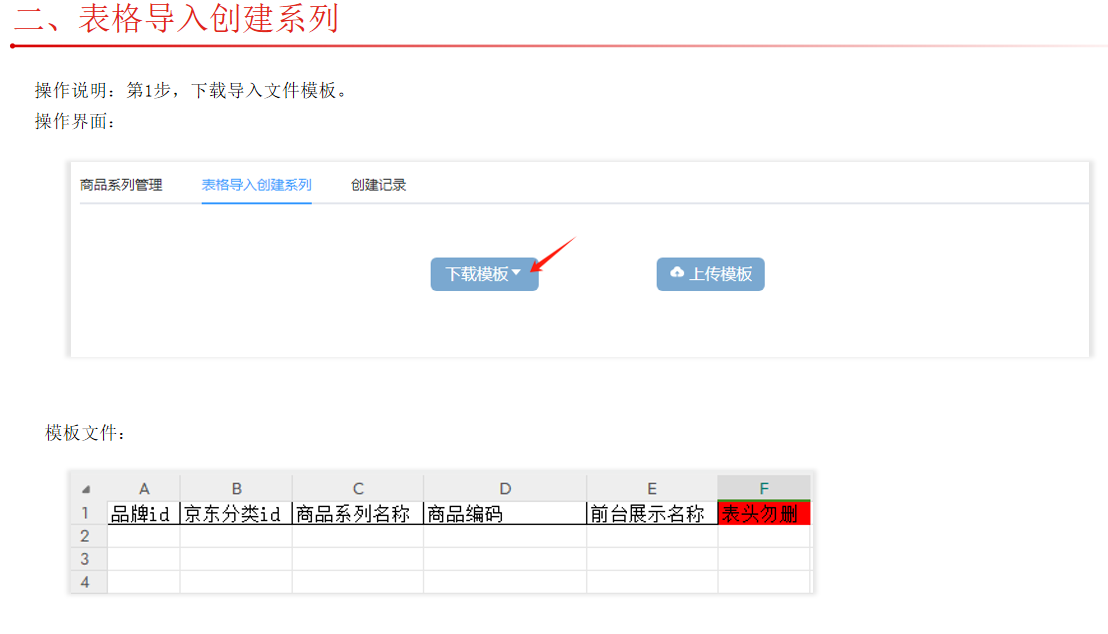Click the red 表头勿删 cell
Image resolution: width=1108 pixels, height=634 pixels.
(764, 514)
